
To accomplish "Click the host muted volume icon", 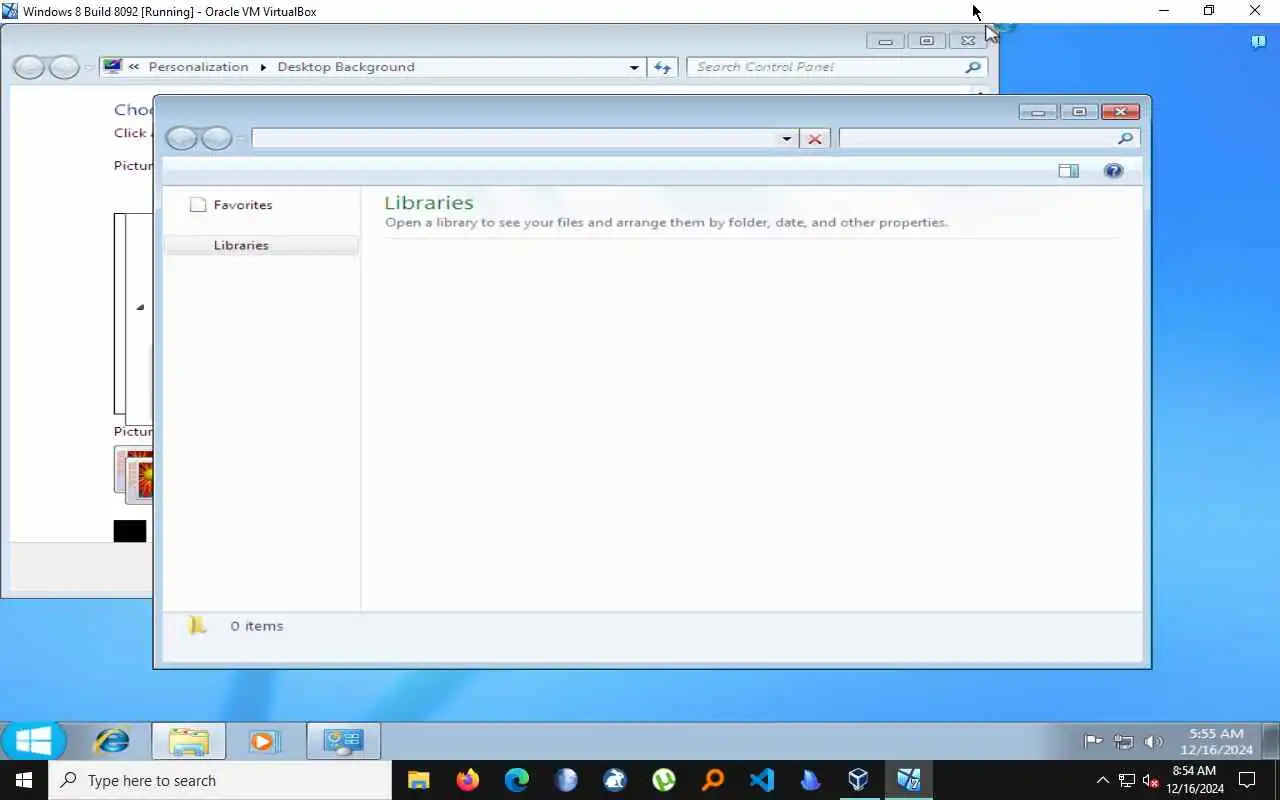I will pos(1151,781).
